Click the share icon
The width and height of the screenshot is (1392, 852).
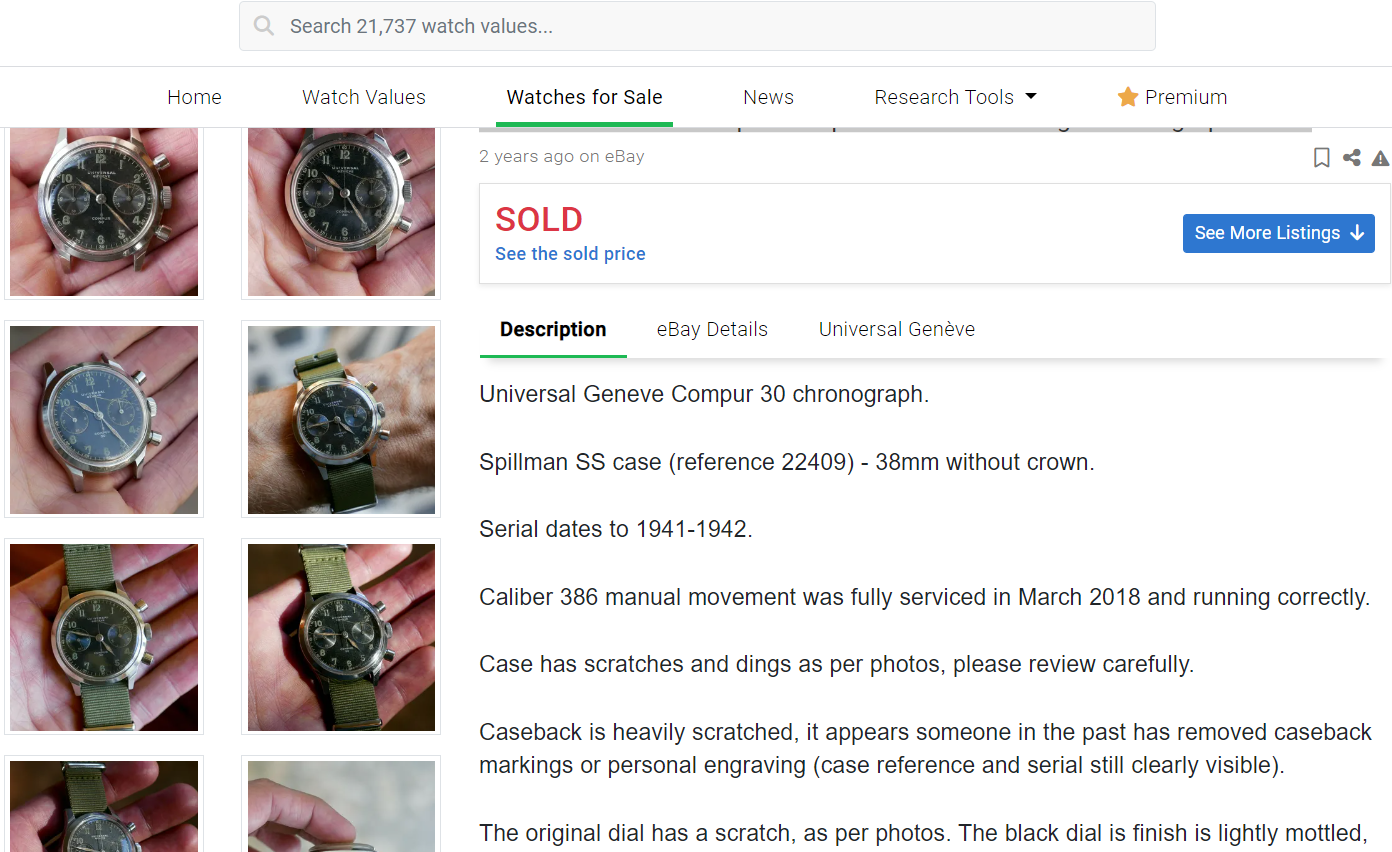pos(1351,158)
